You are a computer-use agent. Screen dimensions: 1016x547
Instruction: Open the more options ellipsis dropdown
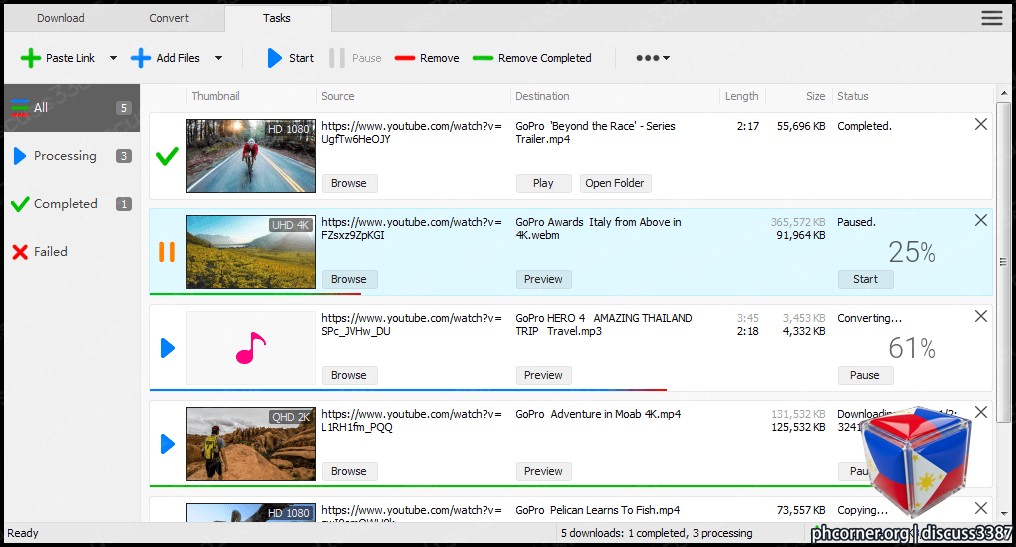point(652,58)
